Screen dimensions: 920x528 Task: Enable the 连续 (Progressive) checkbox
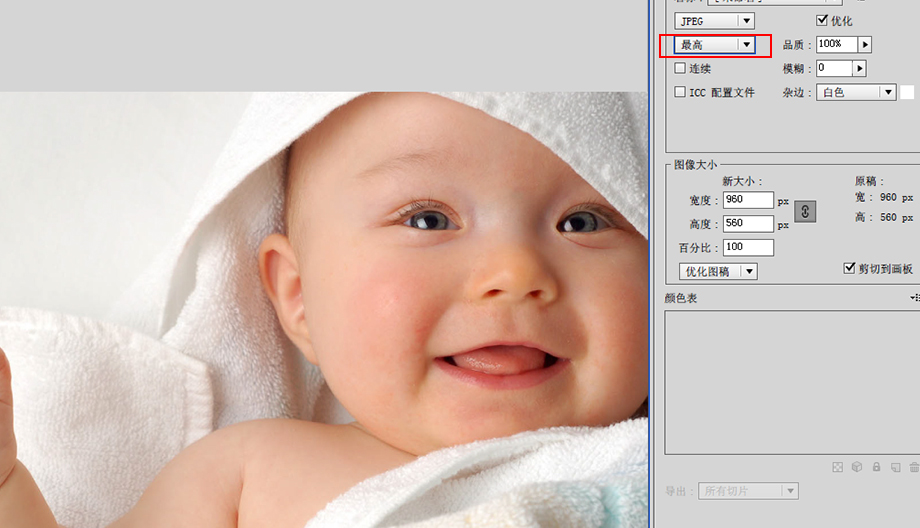coord(681,69)
